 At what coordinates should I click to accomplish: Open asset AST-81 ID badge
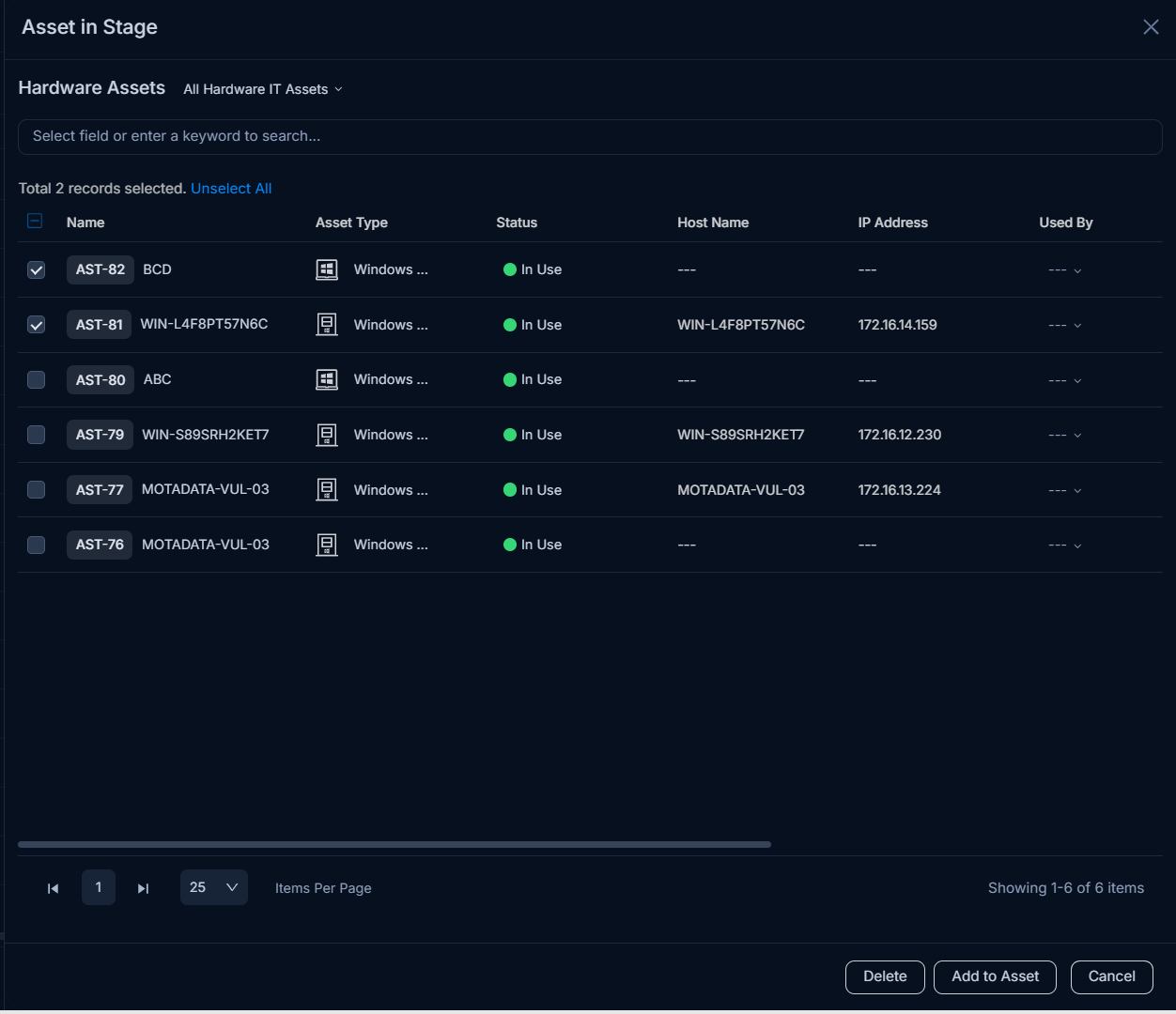click(100, 325)
